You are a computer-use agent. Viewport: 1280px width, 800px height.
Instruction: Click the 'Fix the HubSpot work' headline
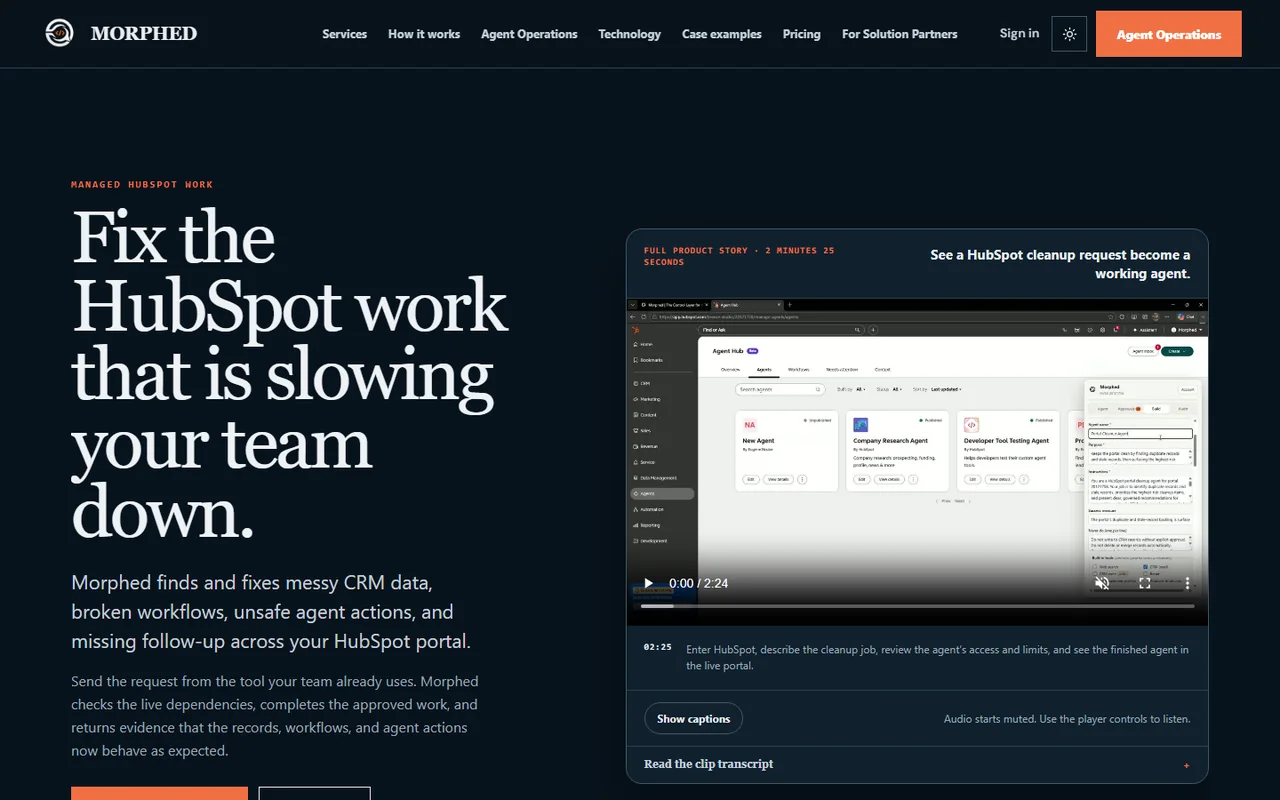[290, 373]
